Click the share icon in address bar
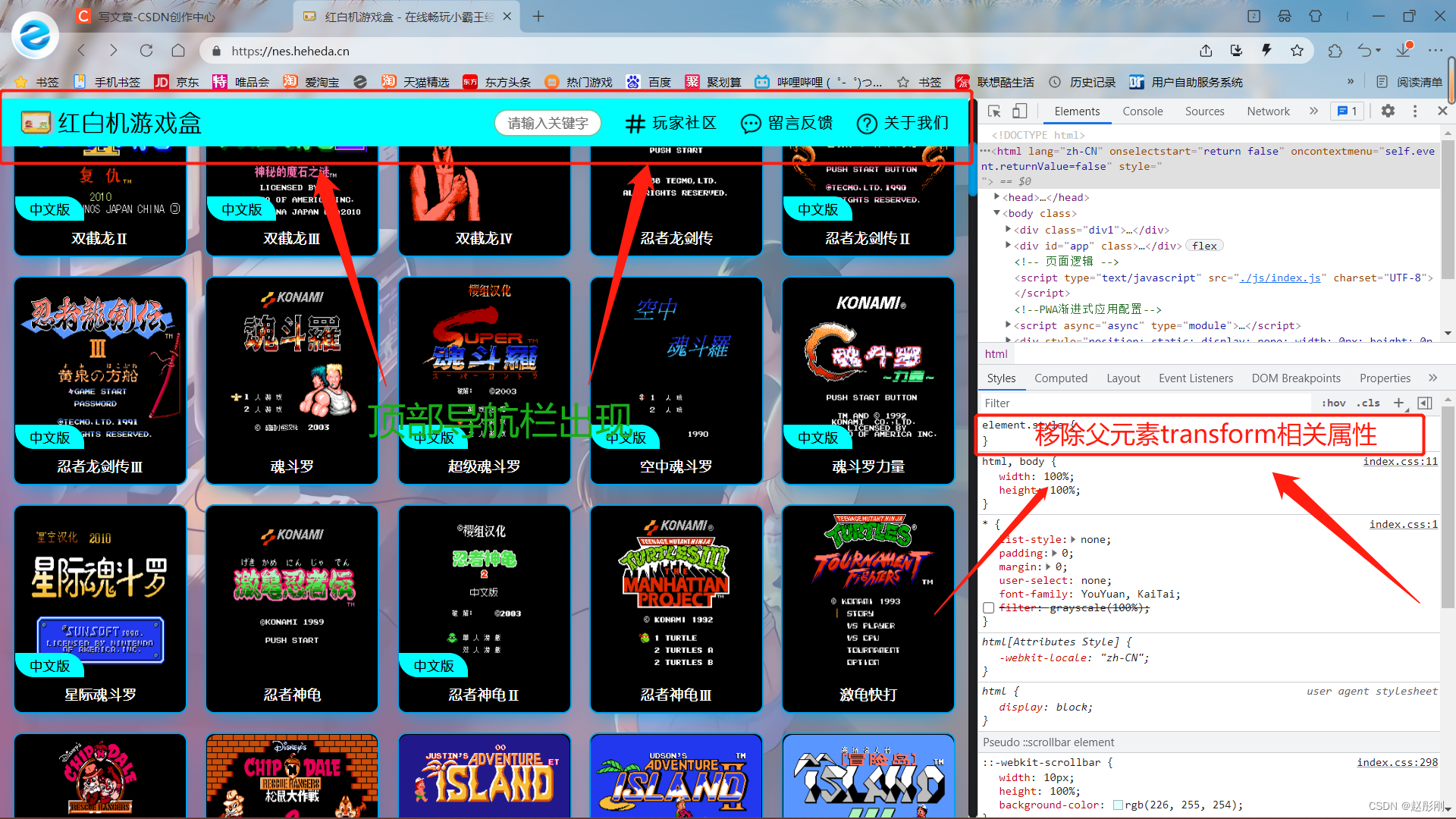The width and height of the screenshot is (1456, 819). pos(1206,51)
